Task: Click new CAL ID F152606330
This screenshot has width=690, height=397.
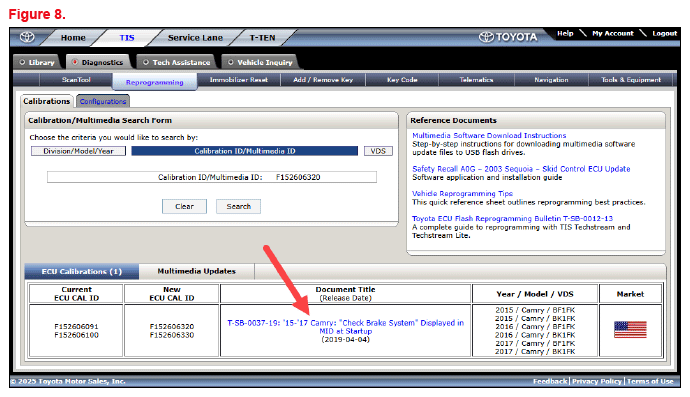Action: click(x=172, y=335)
